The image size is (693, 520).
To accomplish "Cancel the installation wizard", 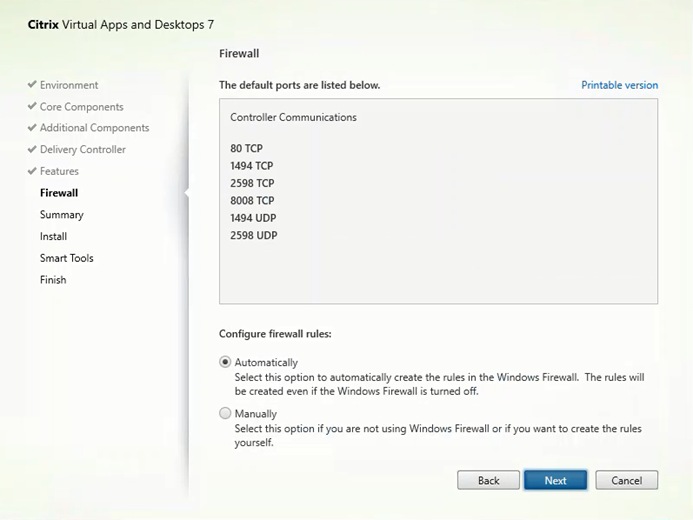I will [626, 480].
